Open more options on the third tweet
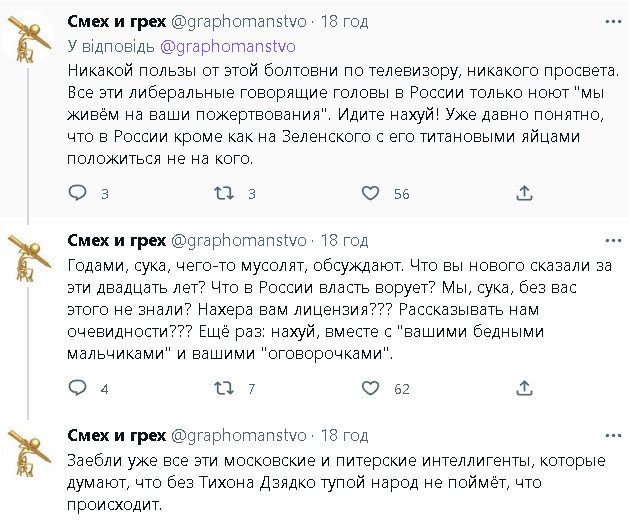Screen dimensions: 629x523 [x=610, y=436]
